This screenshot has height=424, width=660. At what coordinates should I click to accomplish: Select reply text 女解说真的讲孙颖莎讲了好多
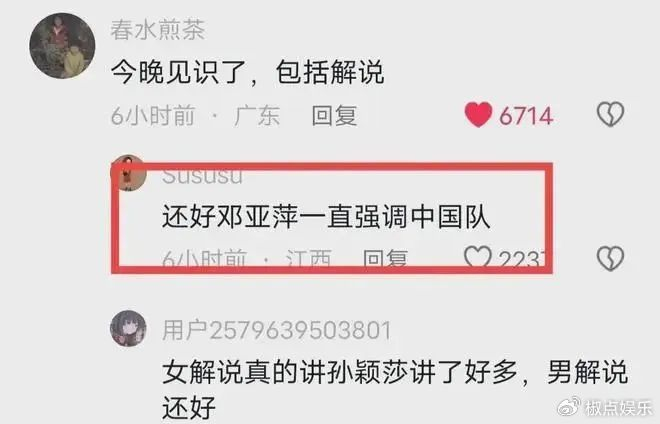pyautogui.click(x=340, y=372)
